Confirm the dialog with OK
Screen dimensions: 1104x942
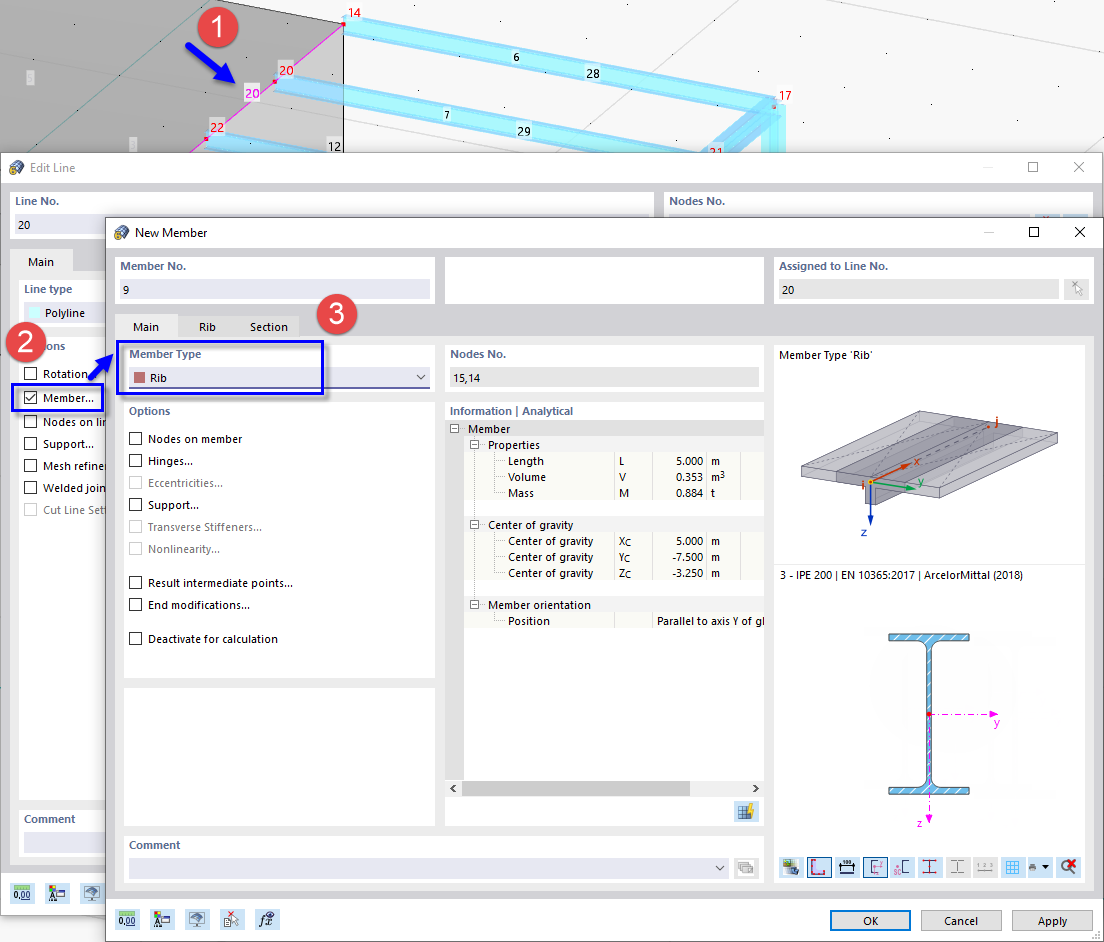coord(870,920)
